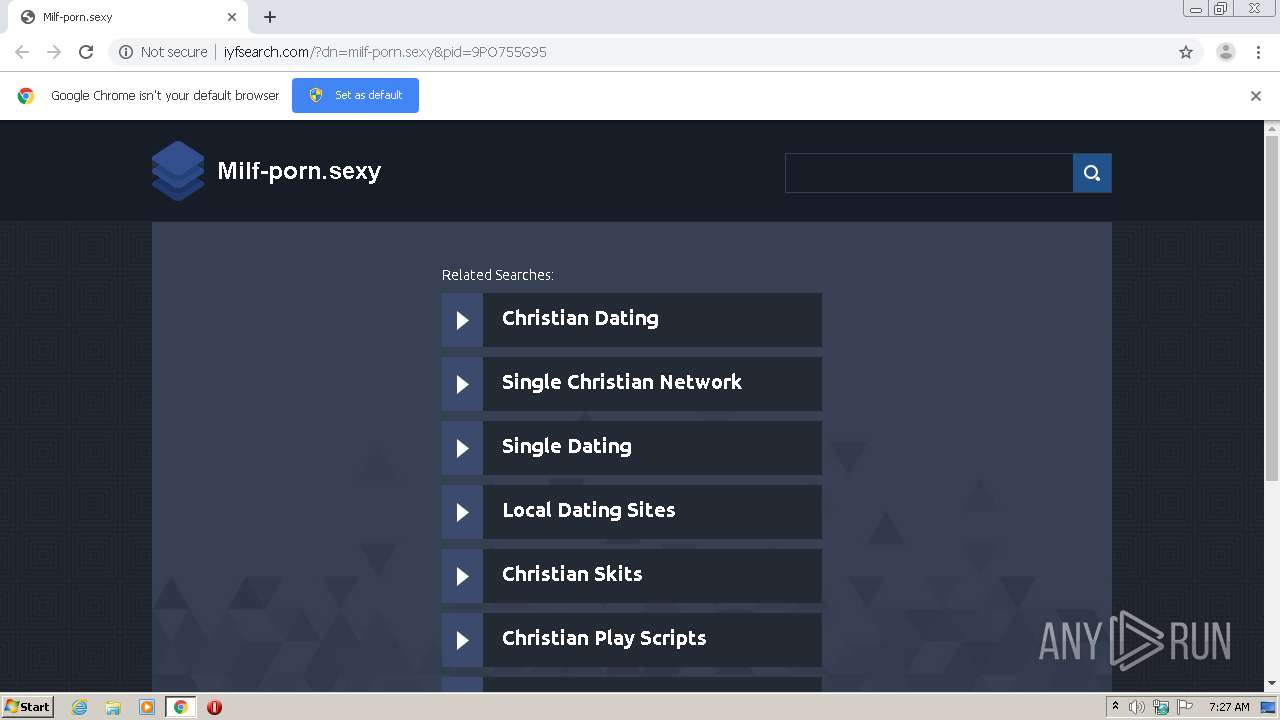The image size is (1280, 720).
Task: Open the red Opera-style taskbar icon
Action: click(214, 707)
